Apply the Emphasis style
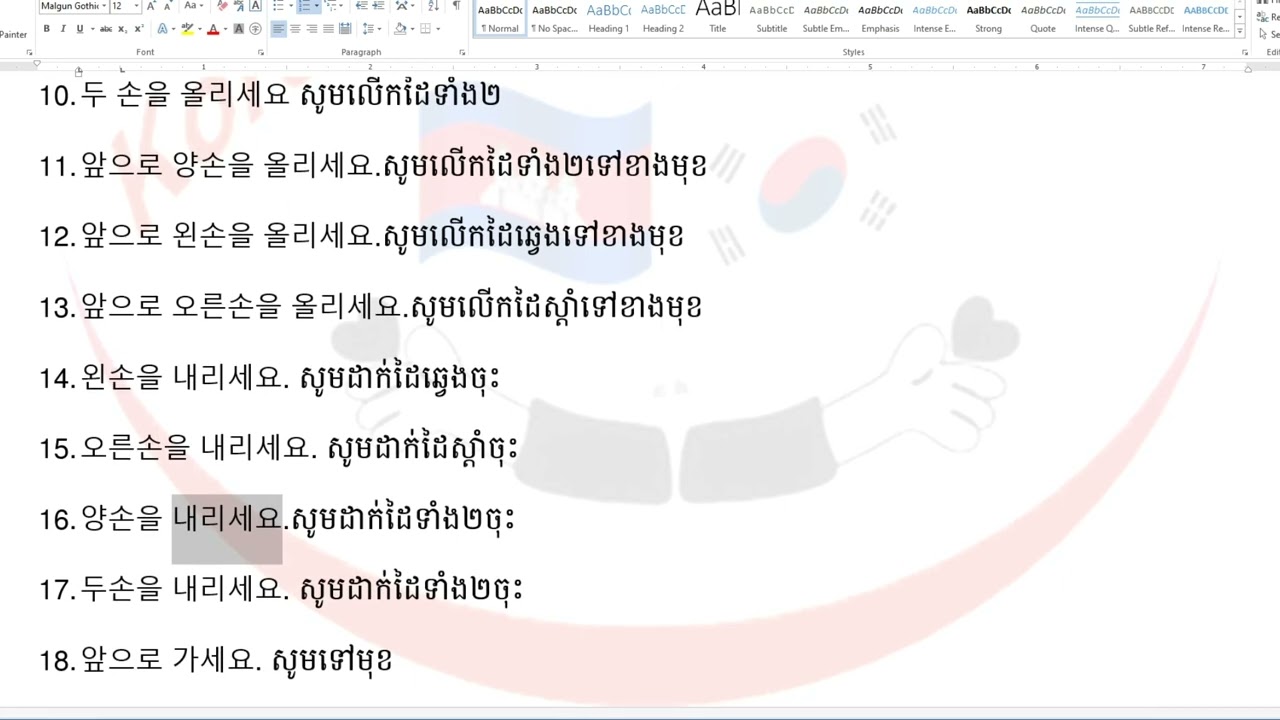This screenshot has height=720, width=1280. 880,18
